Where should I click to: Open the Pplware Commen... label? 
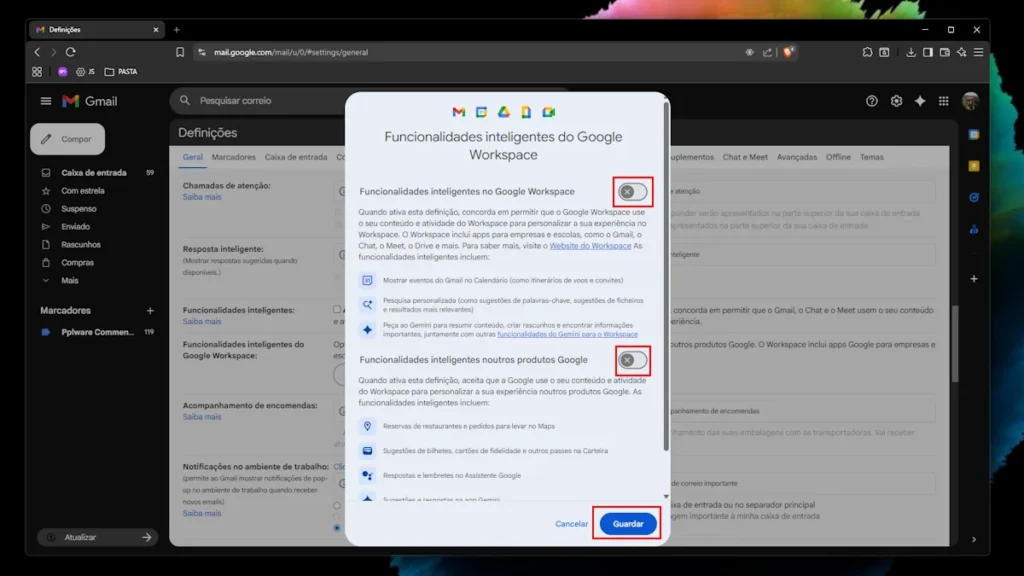97,332
